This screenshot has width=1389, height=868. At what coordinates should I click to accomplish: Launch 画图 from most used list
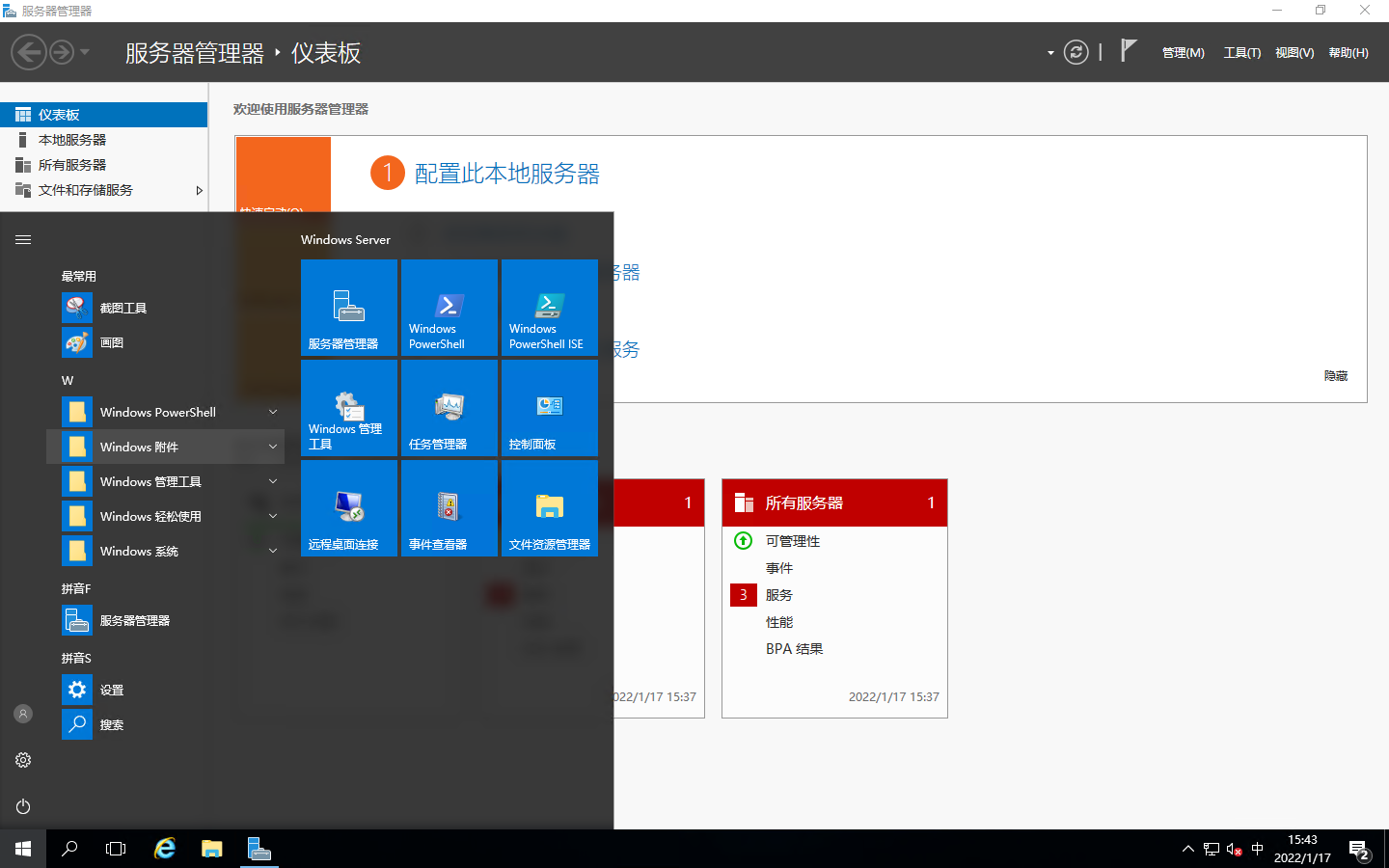pos(165,342)
